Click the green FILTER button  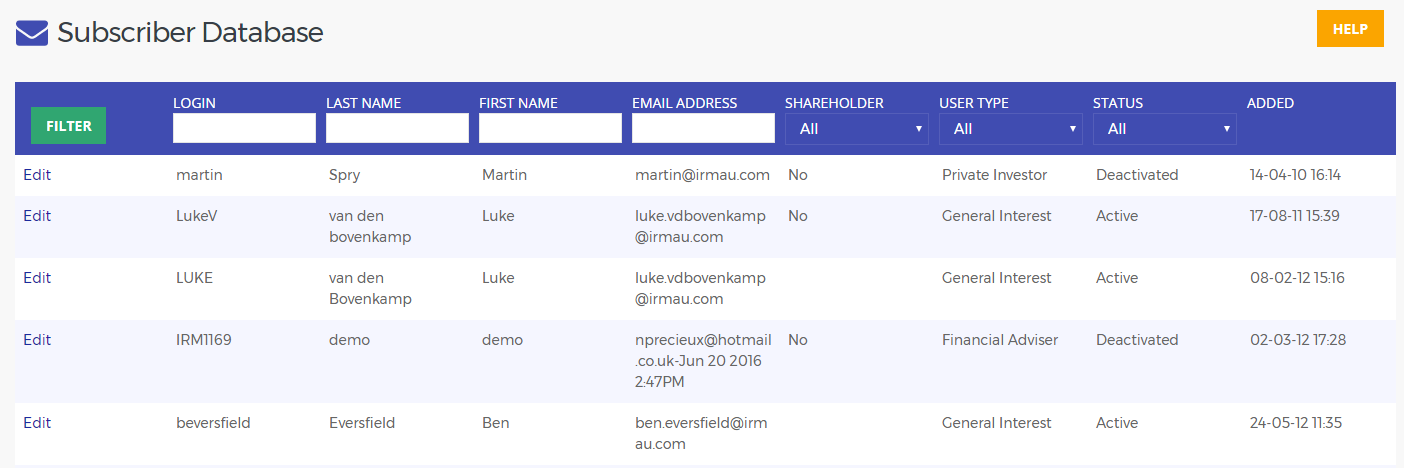coord(68,126)
